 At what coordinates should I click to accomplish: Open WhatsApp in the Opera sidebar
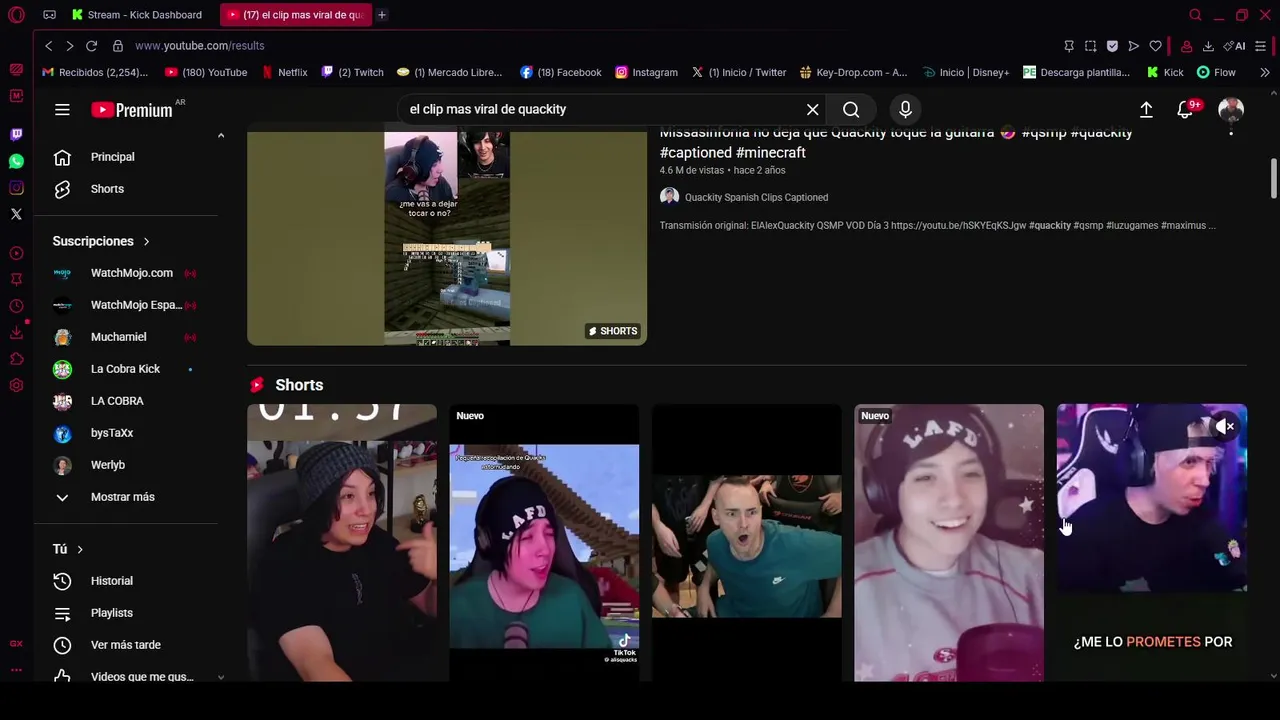[16, 161]
